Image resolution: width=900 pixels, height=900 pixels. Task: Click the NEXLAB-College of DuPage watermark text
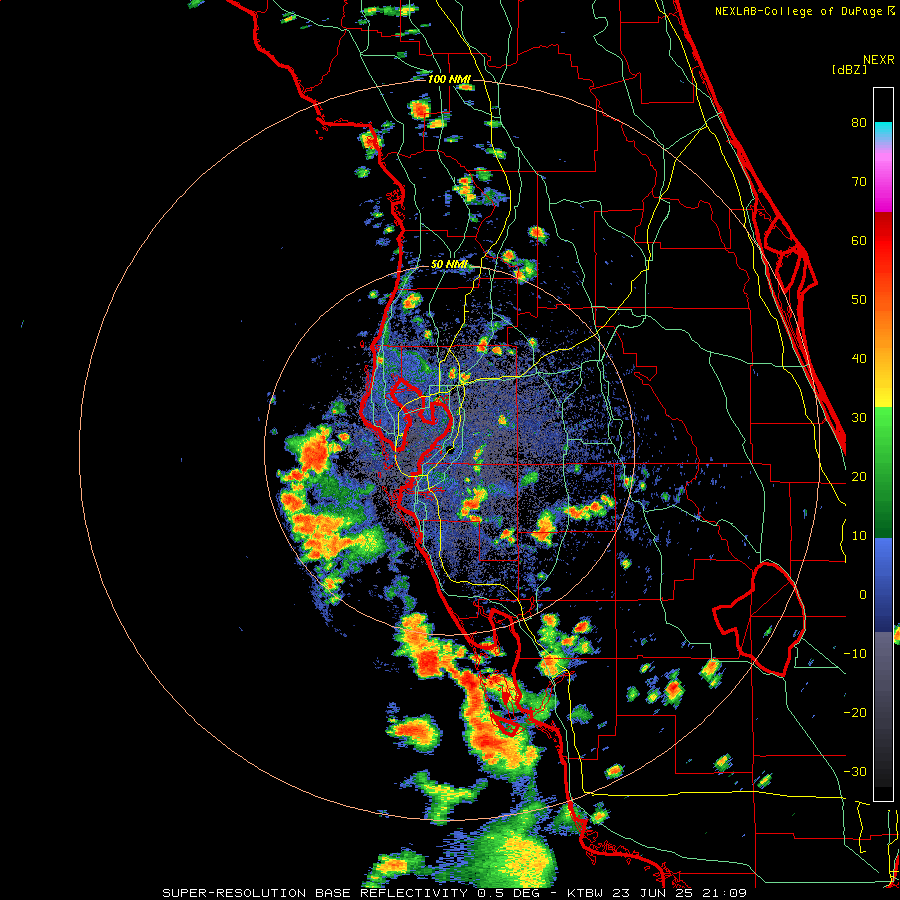pyautogui.click(x=804, y=11)
